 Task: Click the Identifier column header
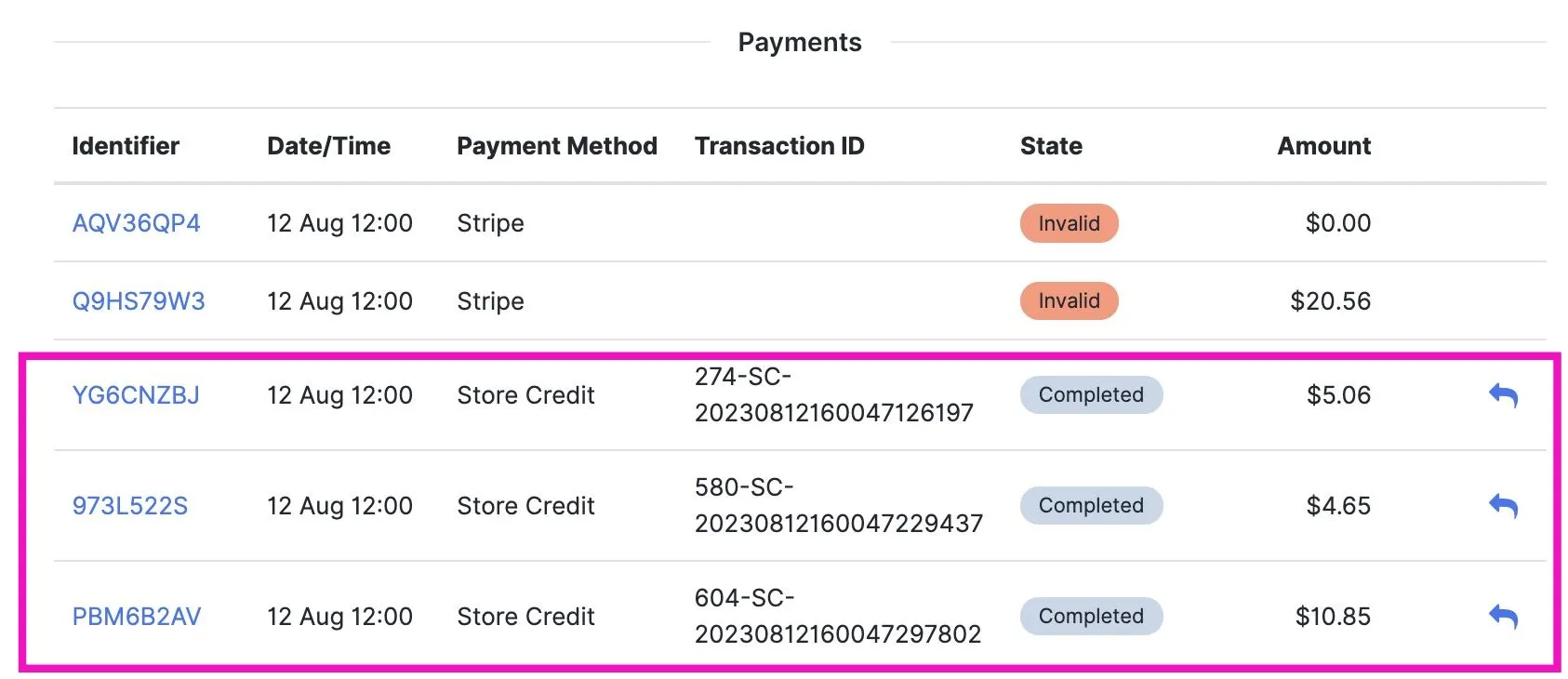pos(126,146)
